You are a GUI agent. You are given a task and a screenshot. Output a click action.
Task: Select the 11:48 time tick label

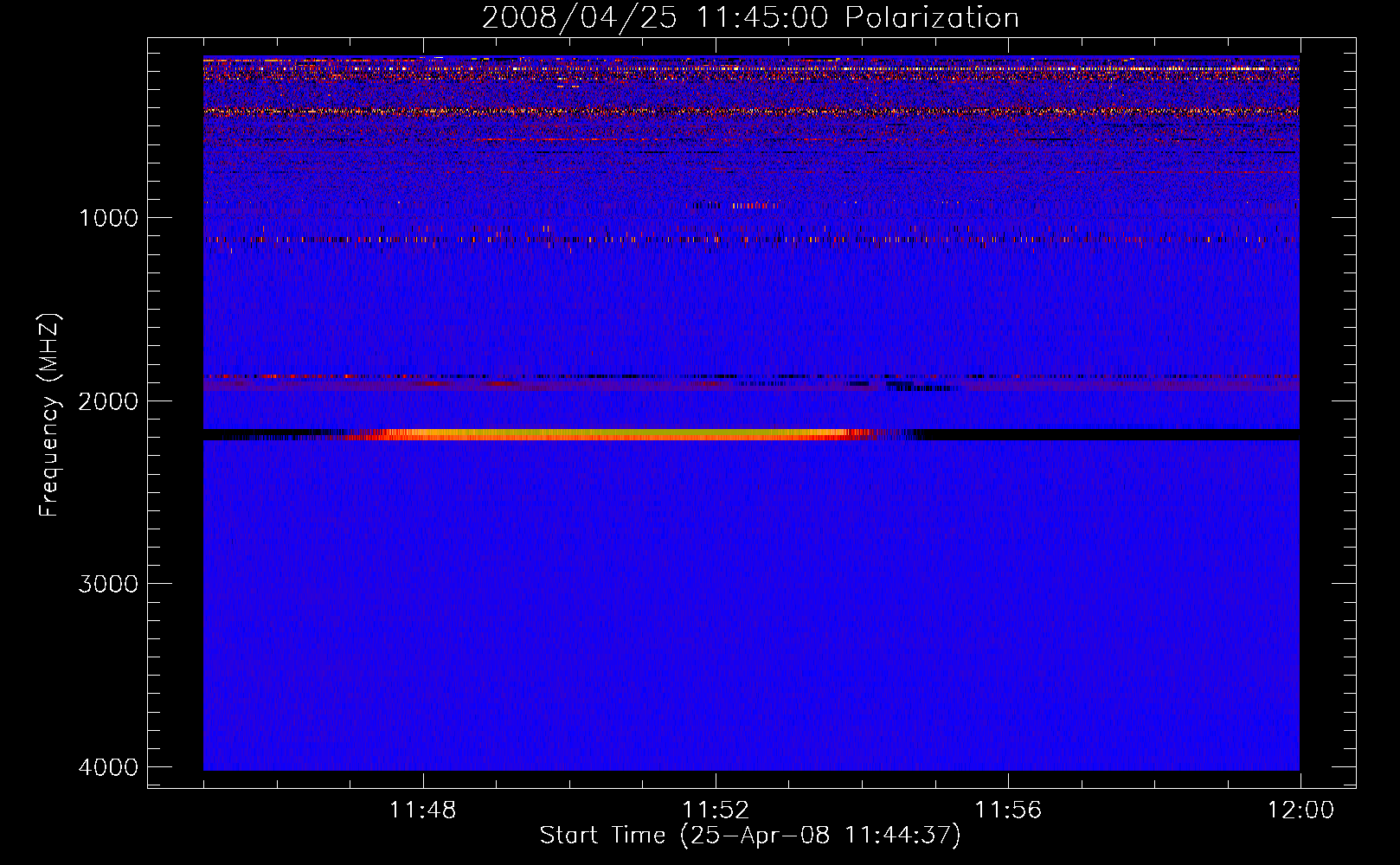point(422,811)
